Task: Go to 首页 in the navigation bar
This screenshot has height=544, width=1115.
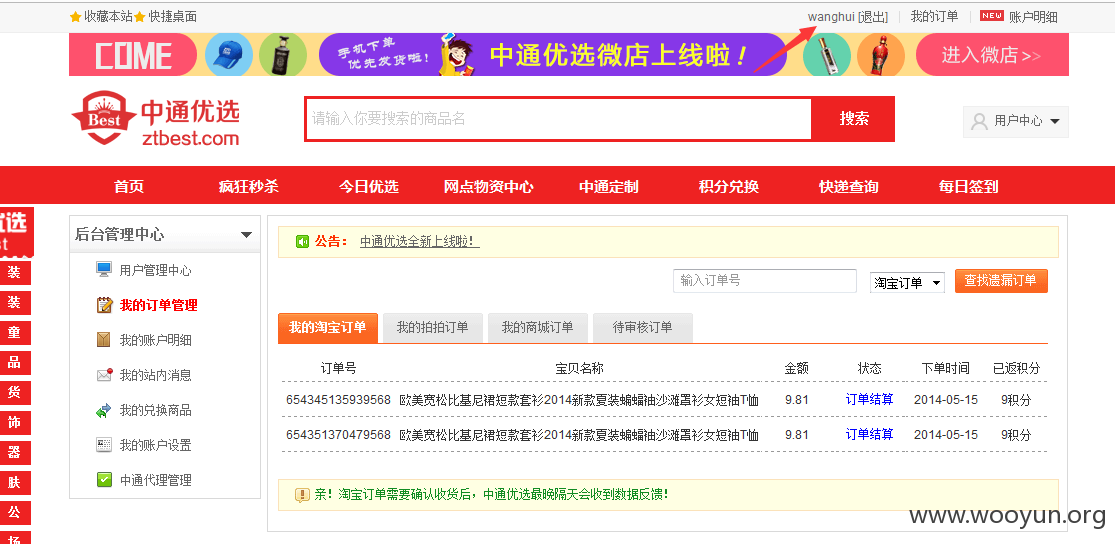Action: point(129,186)
